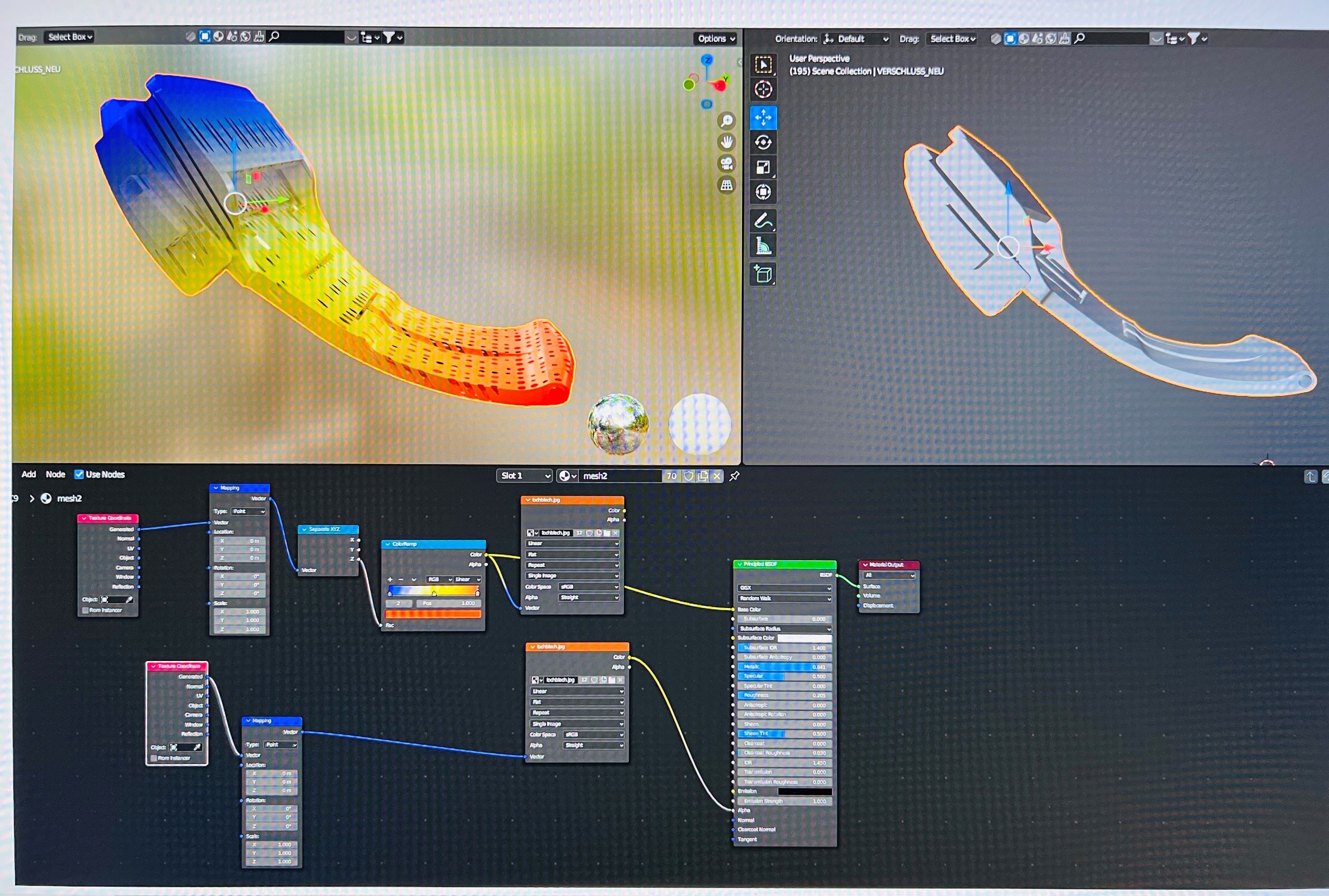This screenshot has height=896, width=1329.
Task: Select the Cursor tool in right viewport
Action: (x=763, y=90)
